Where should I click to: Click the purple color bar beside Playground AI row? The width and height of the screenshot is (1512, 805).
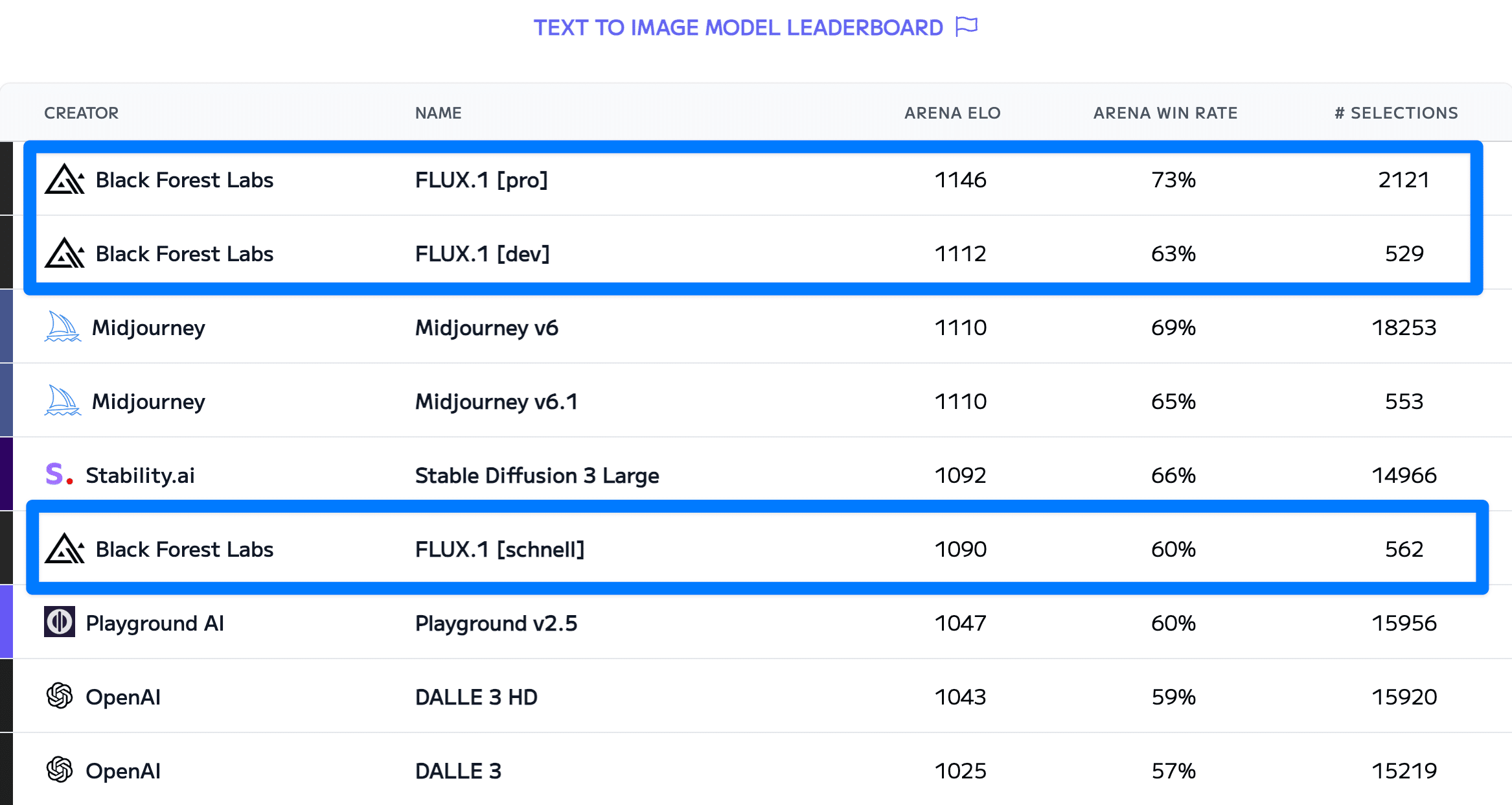(x=6, y=622)
